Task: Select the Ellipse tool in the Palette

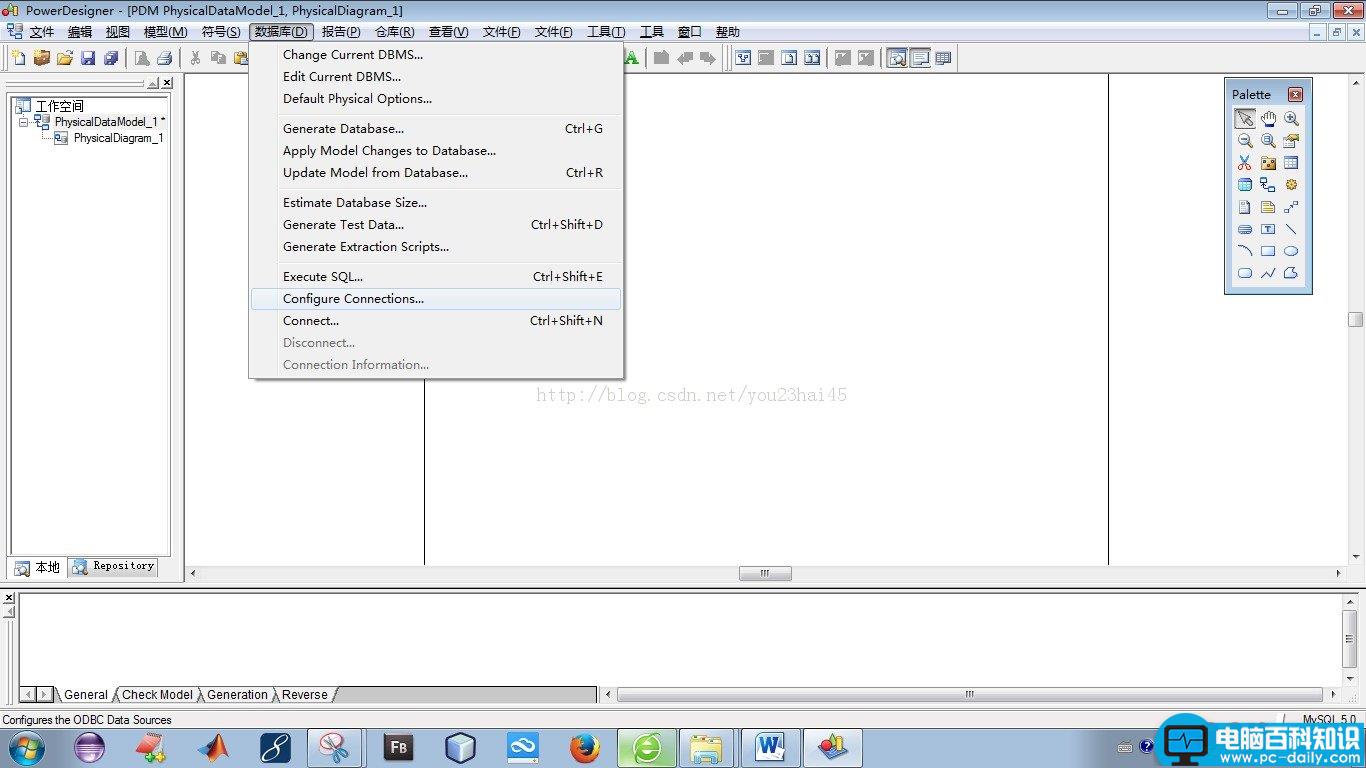Action: point(1291,251)
